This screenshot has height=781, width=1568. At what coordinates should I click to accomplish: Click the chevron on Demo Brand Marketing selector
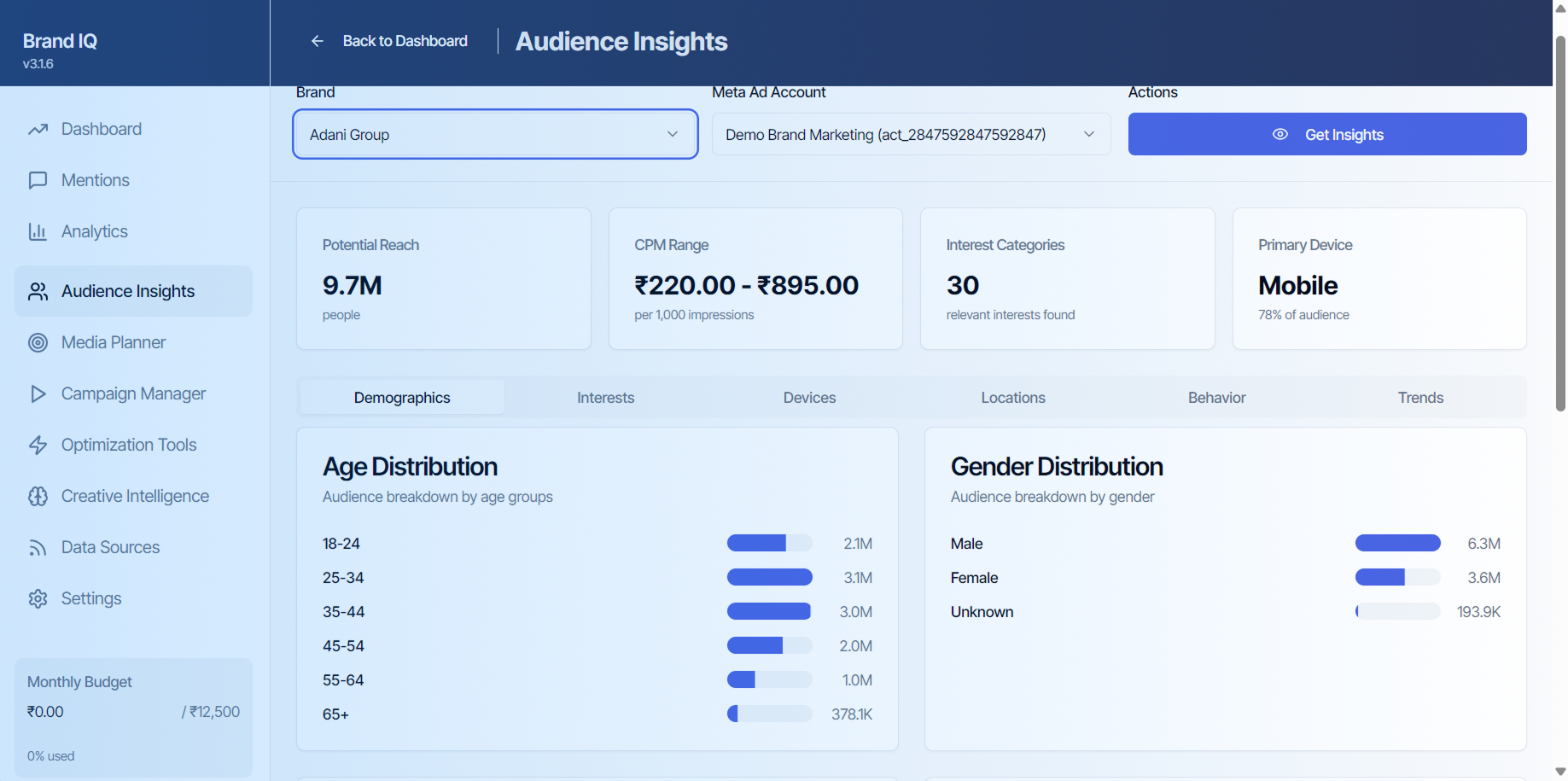(1089, 134)
